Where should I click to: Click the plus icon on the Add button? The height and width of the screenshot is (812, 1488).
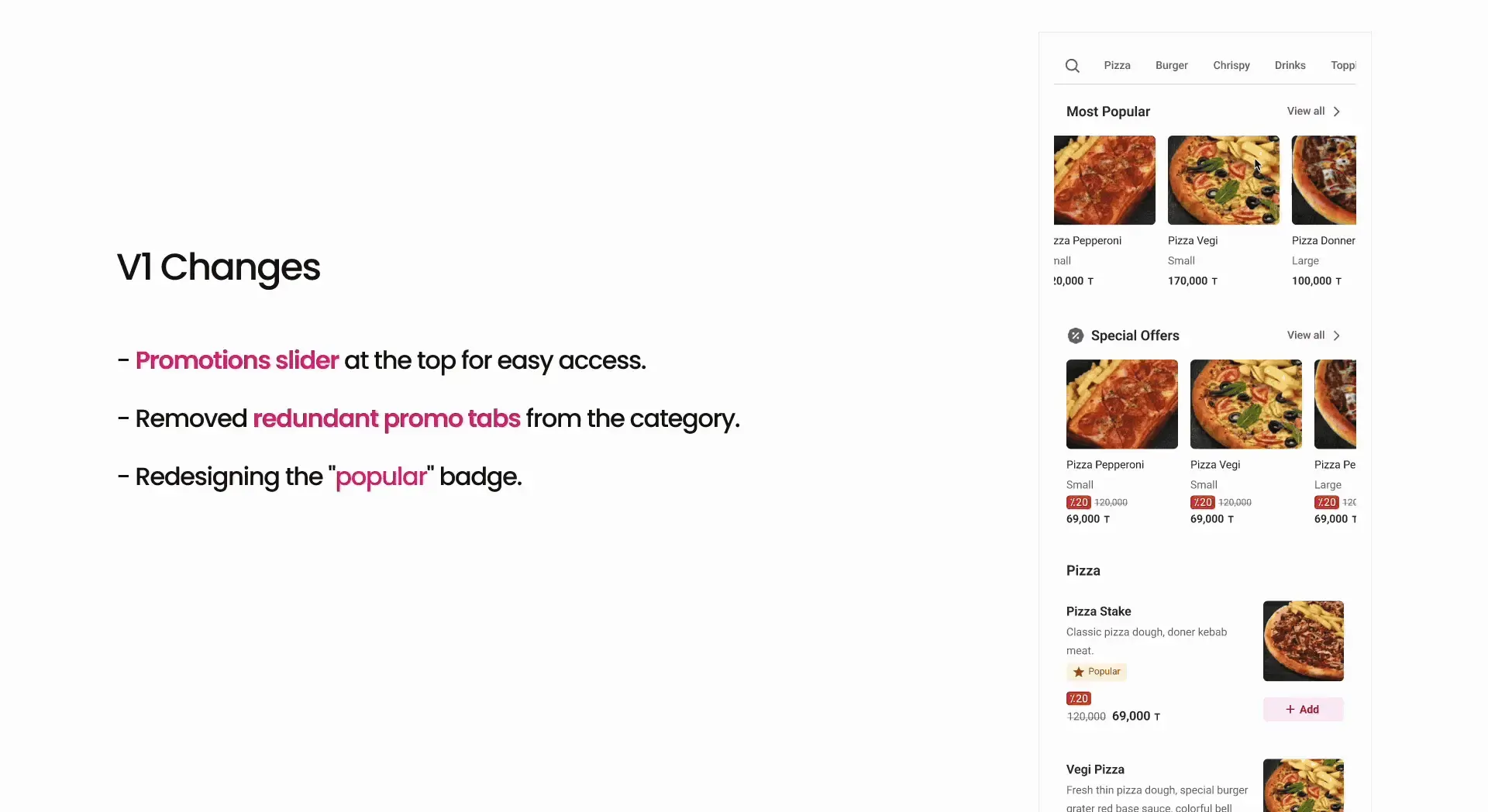tap(1289, 709)
